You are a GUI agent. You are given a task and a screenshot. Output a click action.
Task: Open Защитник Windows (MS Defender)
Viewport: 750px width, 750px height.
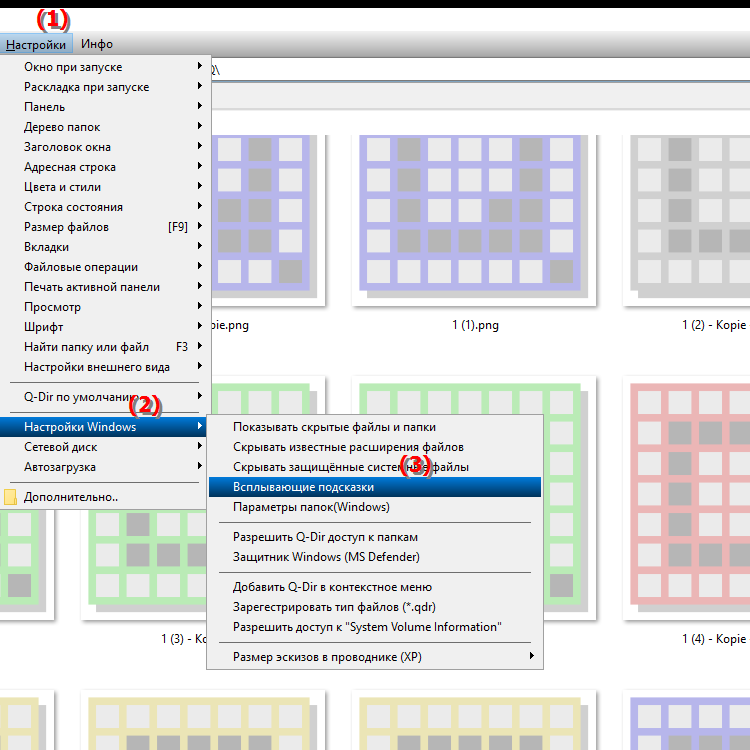(x=375, y=557)
